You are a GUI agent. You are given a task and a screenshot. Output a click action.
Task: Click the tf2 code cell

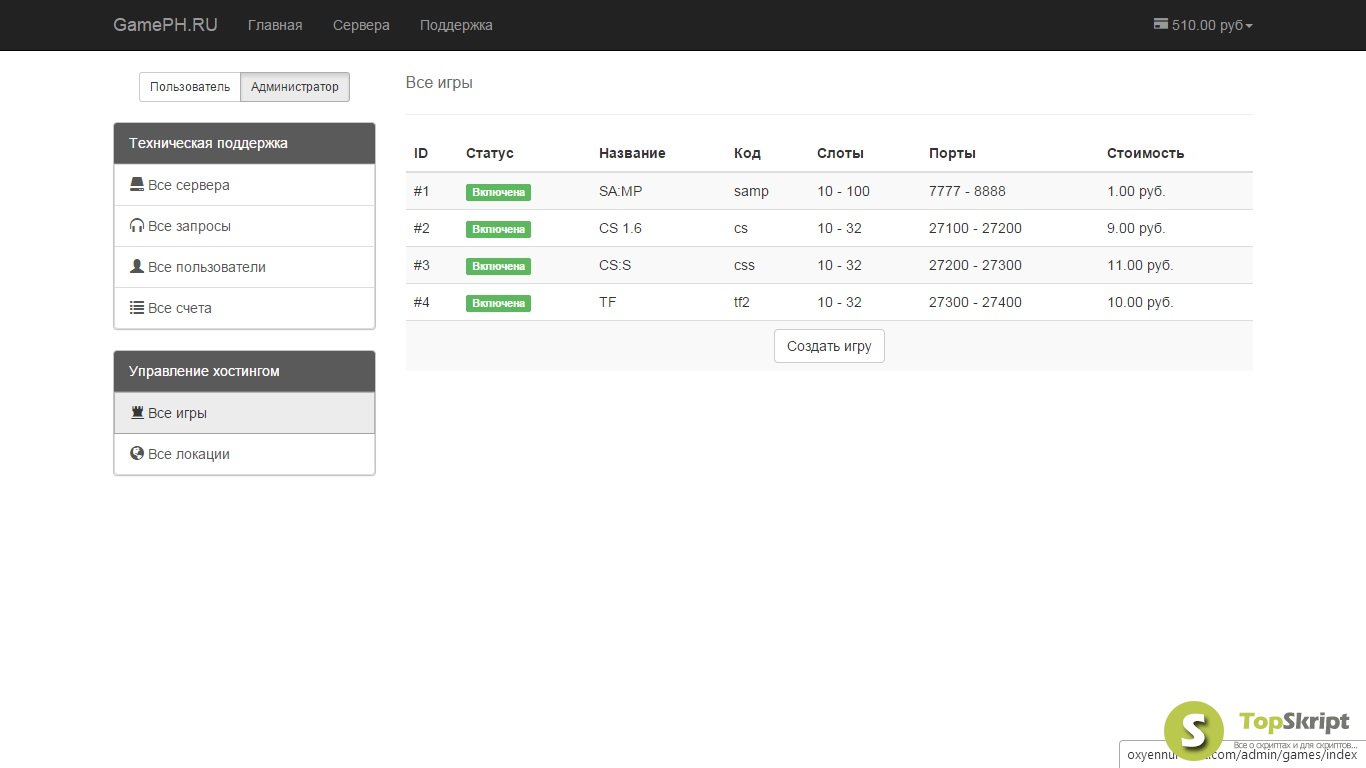point(742,302)
